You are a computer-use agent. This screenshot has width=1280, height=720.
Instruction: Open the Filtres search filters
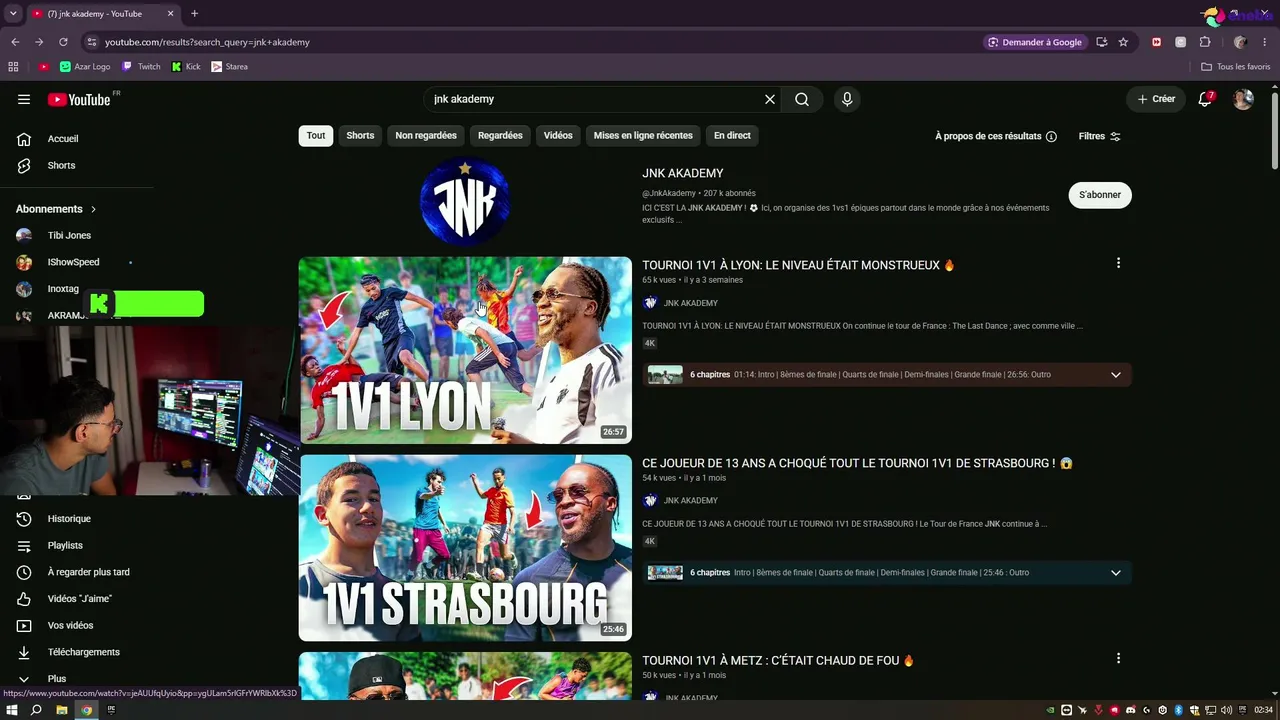tap(1100, 136)
